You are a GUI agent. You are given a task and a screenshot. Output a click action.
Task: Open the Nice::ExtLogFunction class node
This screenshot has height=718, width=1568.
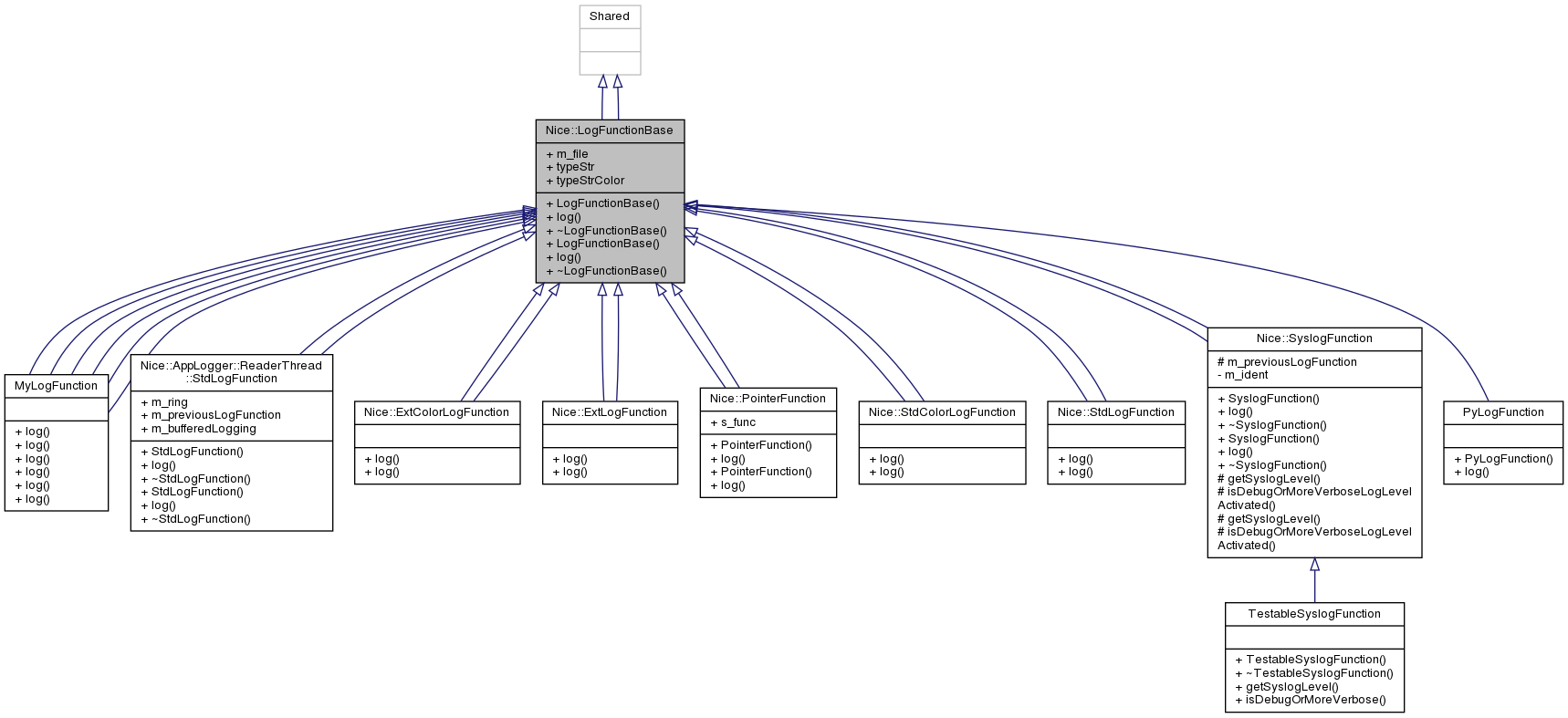[610, 442]
